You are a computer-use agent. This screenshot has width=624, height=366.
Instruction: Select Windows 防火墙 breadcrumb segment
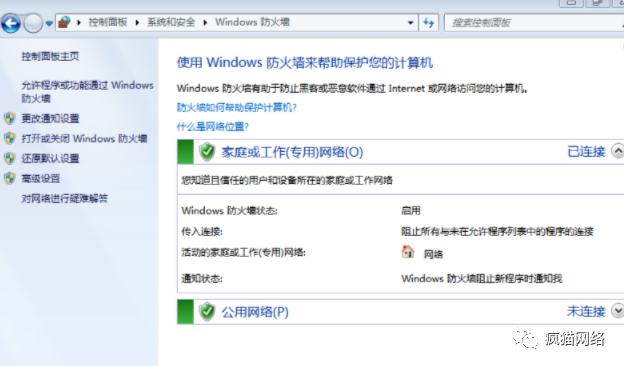tap(252, 22)
